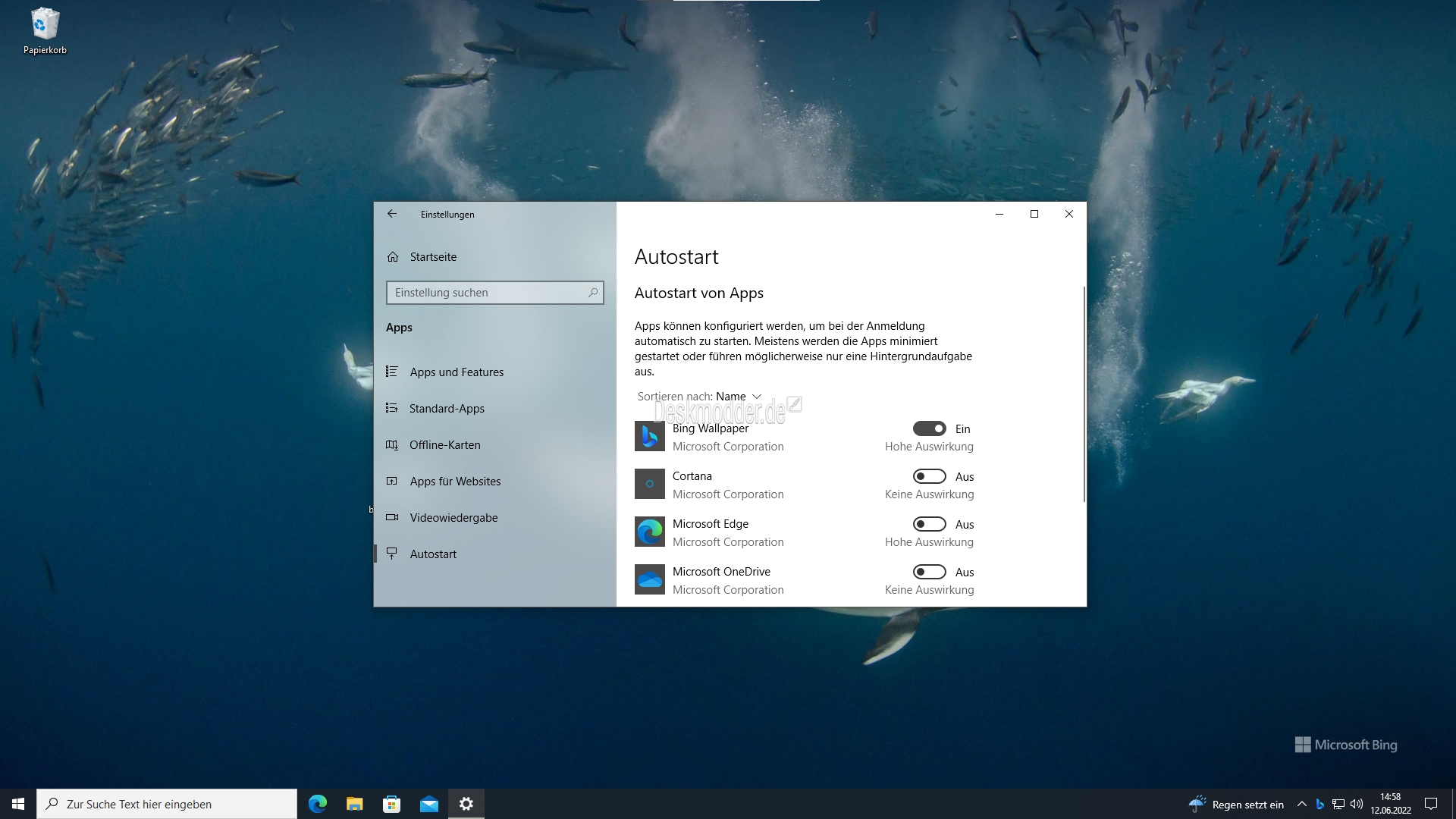The width and height of the screenshot is (1456, 819).
Task: Click the Microsoft Edge app icon in list
Action: pyautogui.click(x=650, y=532)
